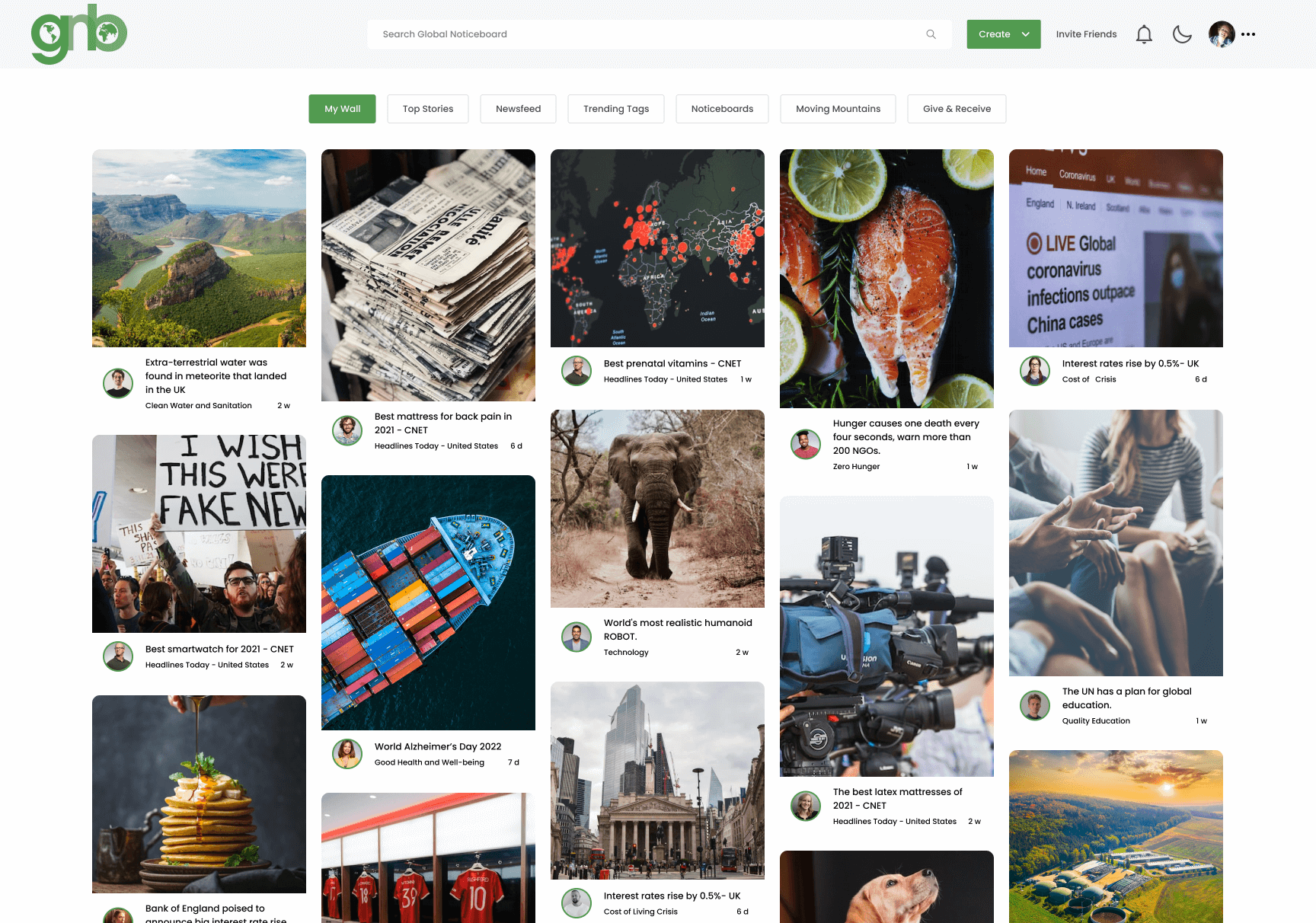Viewport: 1316px width, 923px height.
Task: Open the elephant photo post
Action: pos(657,509)
